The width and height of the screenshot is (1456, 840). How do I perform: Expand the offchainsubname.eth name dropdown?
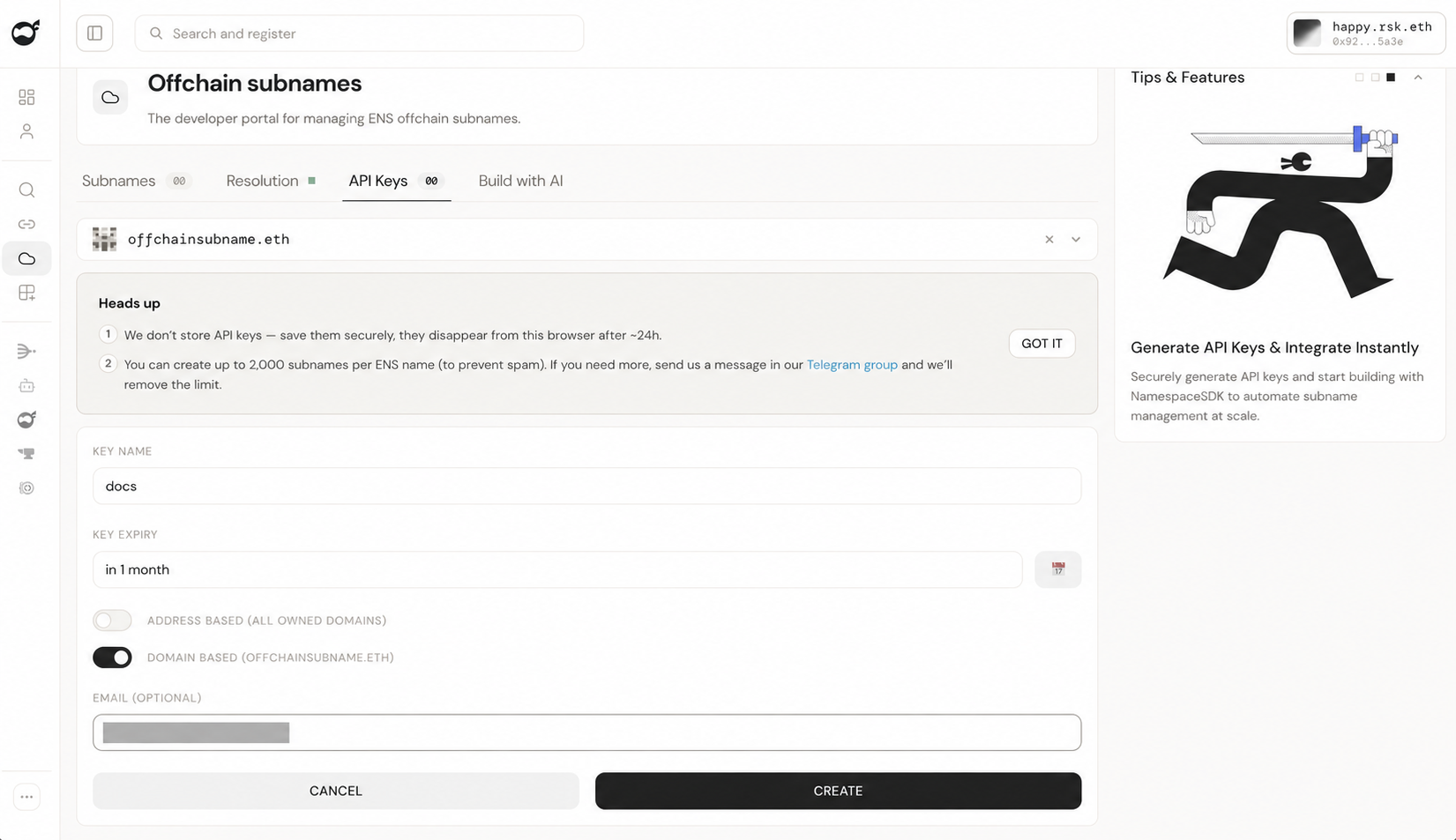(1076, 240)
